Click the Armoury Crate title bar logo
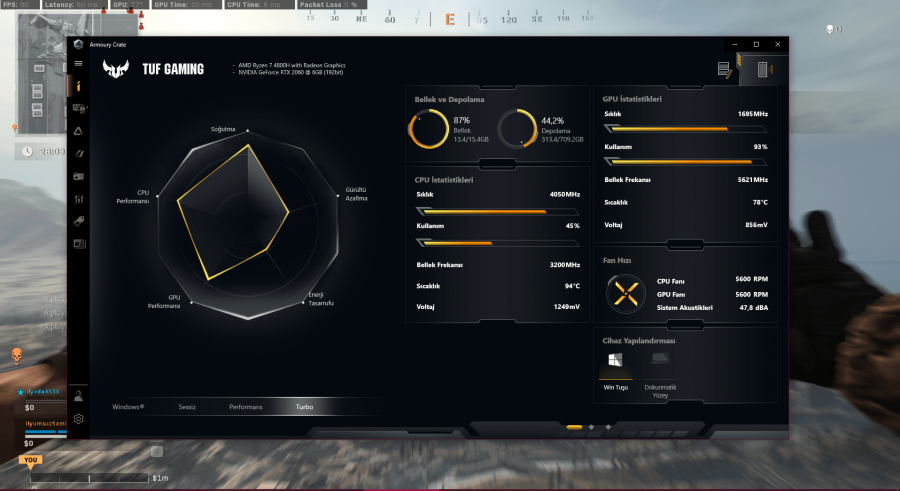 pyautogui.click(x=78, y=44)
